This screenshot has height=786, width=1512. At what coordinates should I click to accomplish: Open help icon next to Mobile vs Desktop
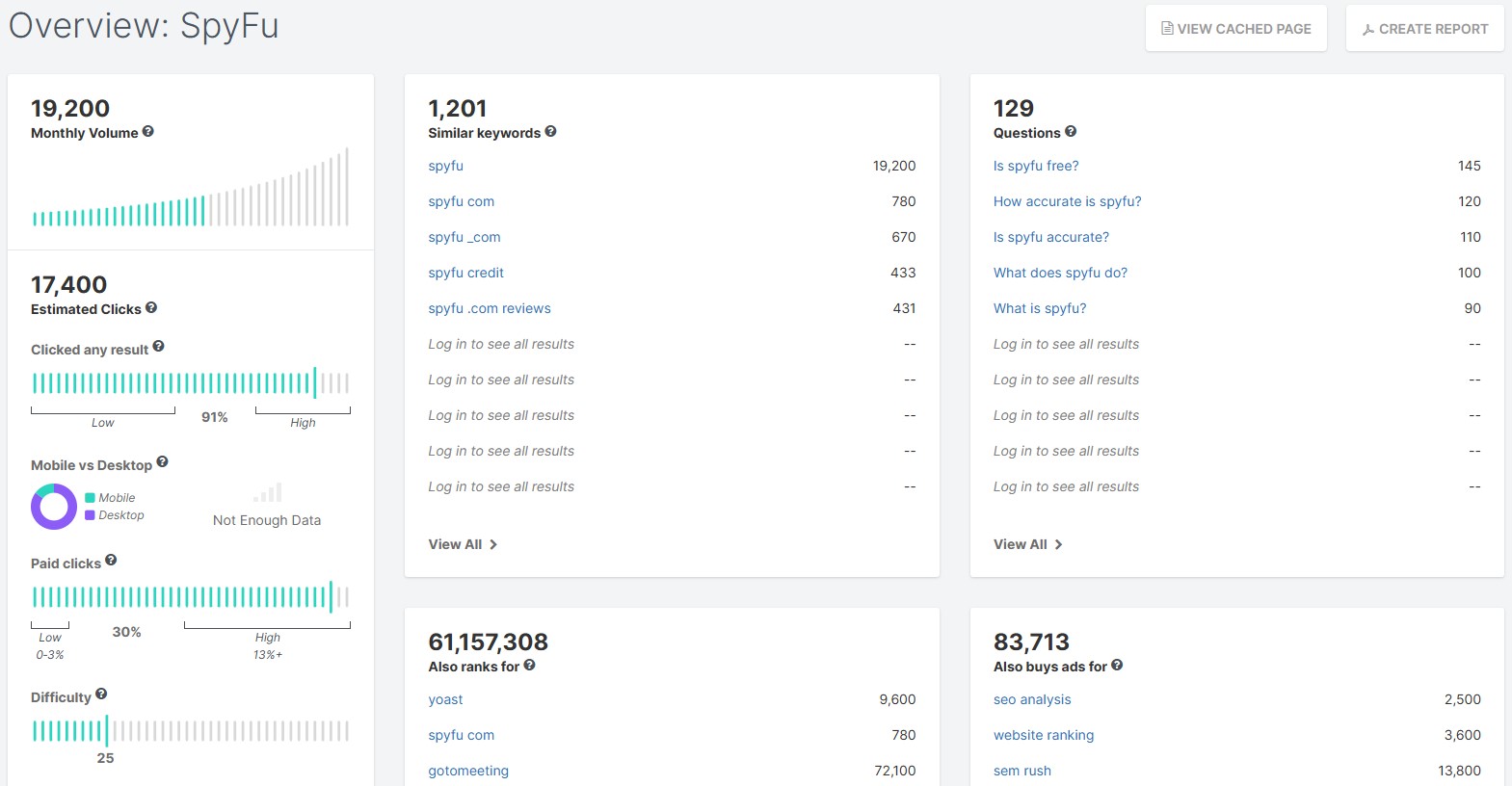(x=162, y=462)
